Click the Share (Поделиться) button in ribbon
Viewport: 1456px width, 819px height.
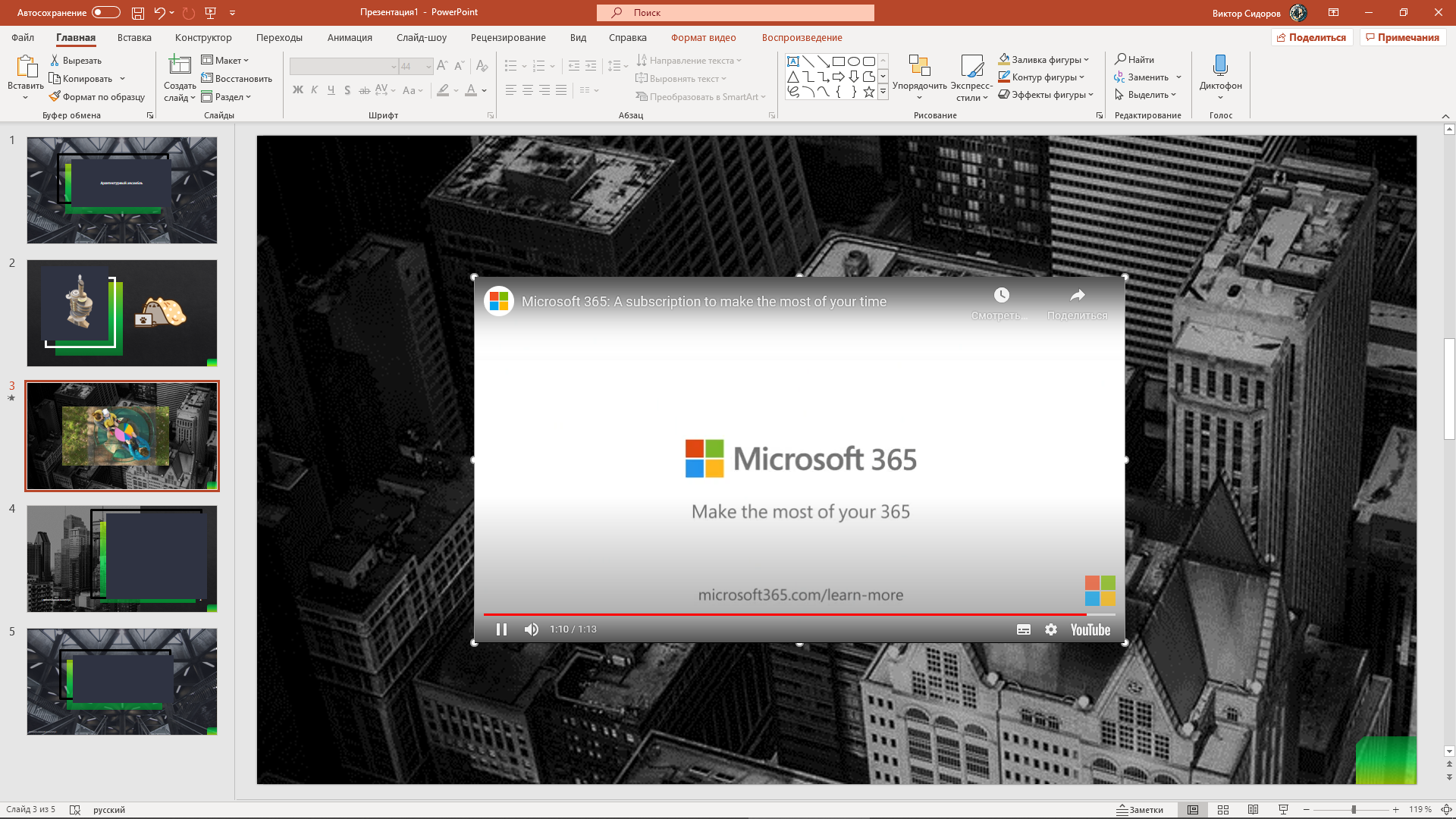tap(1312, 38)
